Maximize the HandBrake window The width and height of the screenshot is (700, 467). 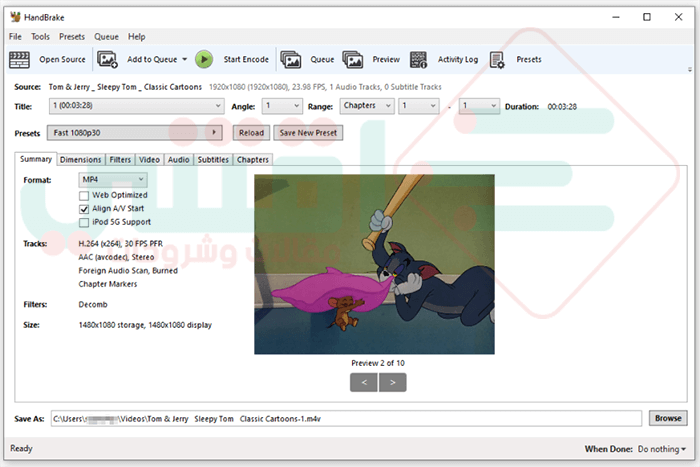pos(646,17)
